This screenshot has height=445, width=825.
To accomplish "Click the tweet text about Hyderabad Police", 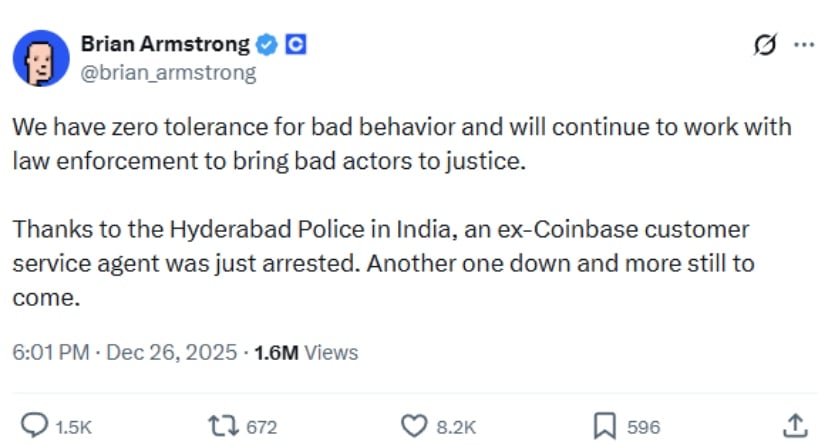I will (x=380, y=263).
